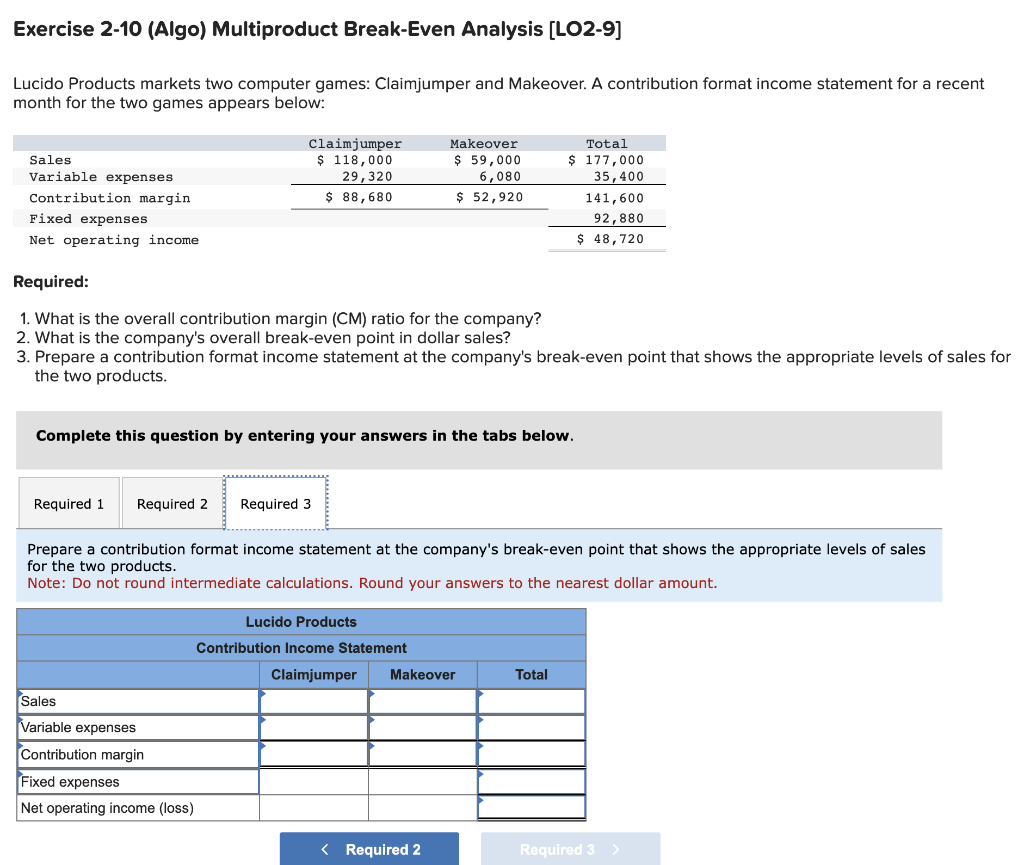The width and height of the screenshot is (1024, 865).
Task: Click the Fixed expenses Total cell
Action: pyautogui.click(x=531, y=781)
